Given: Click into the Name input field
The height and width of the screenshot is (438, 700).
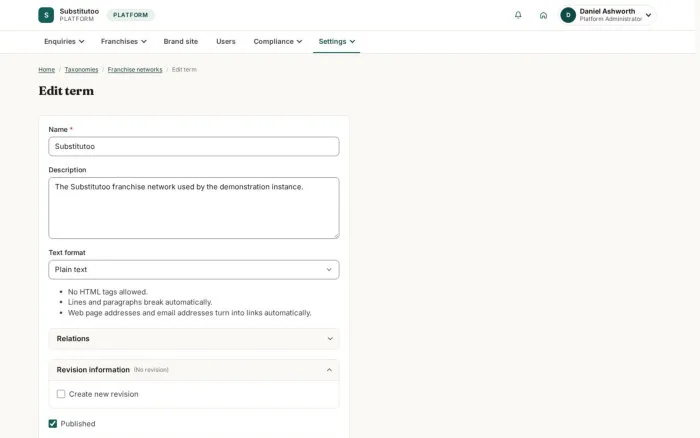Looking at the screenshot, I should click(194, 146).
